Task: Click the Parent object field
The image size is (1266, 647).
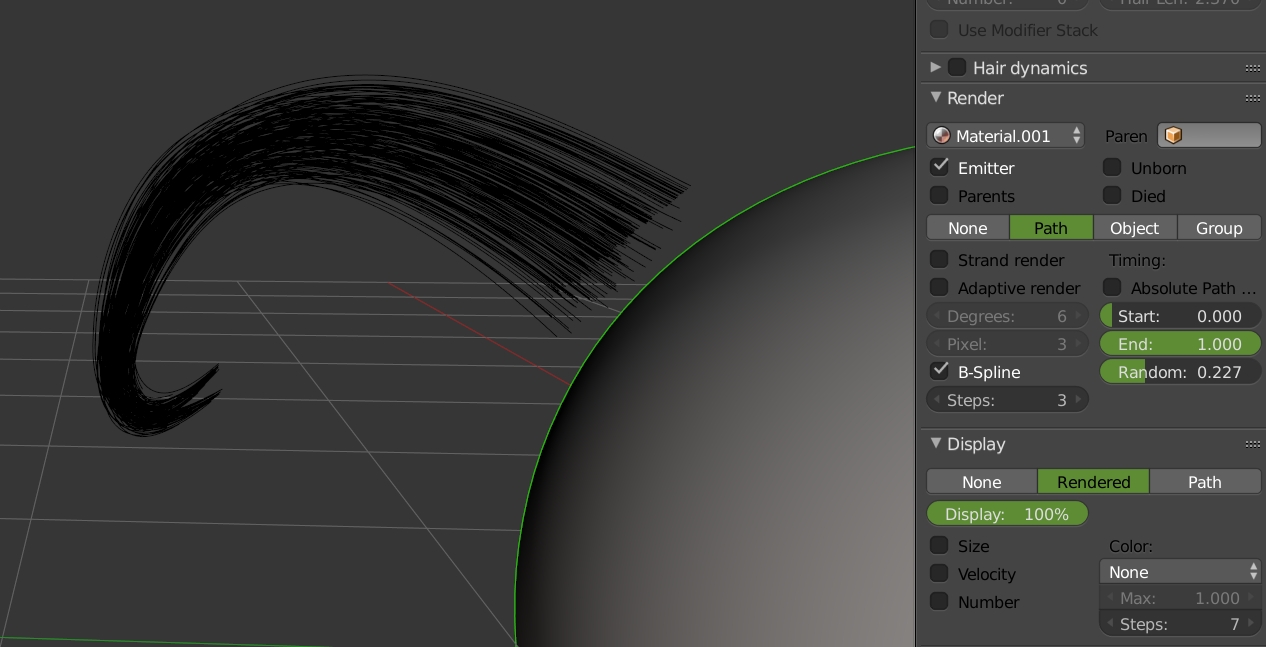Action: tap(1209, 135)
